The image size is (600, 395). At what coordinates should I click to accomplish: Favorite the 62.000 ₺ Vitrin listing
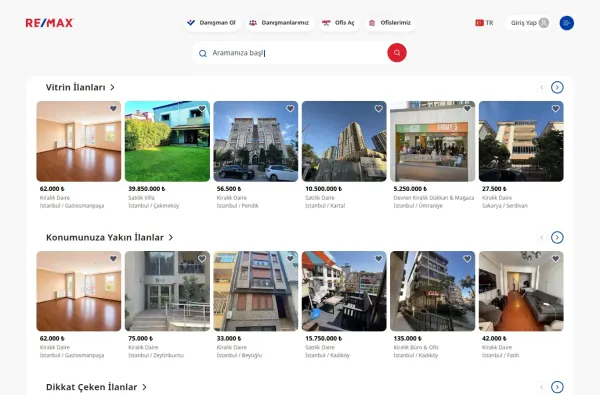[113, 109]
